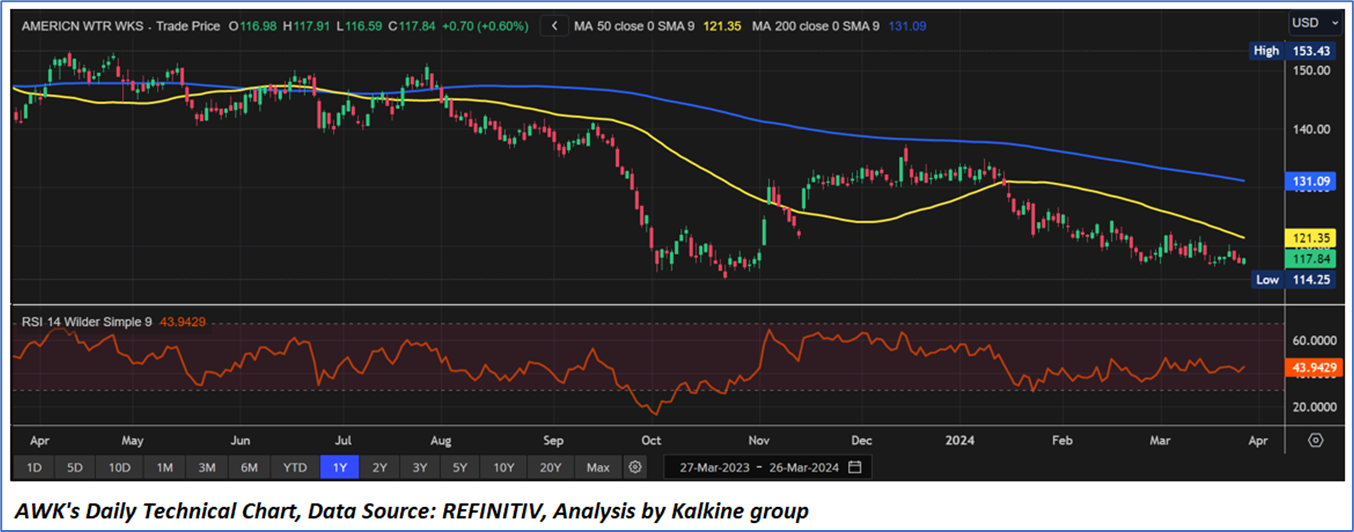Choose the 20Y time range
This screenshot has width=1354, height=532.
coord(551,467)
